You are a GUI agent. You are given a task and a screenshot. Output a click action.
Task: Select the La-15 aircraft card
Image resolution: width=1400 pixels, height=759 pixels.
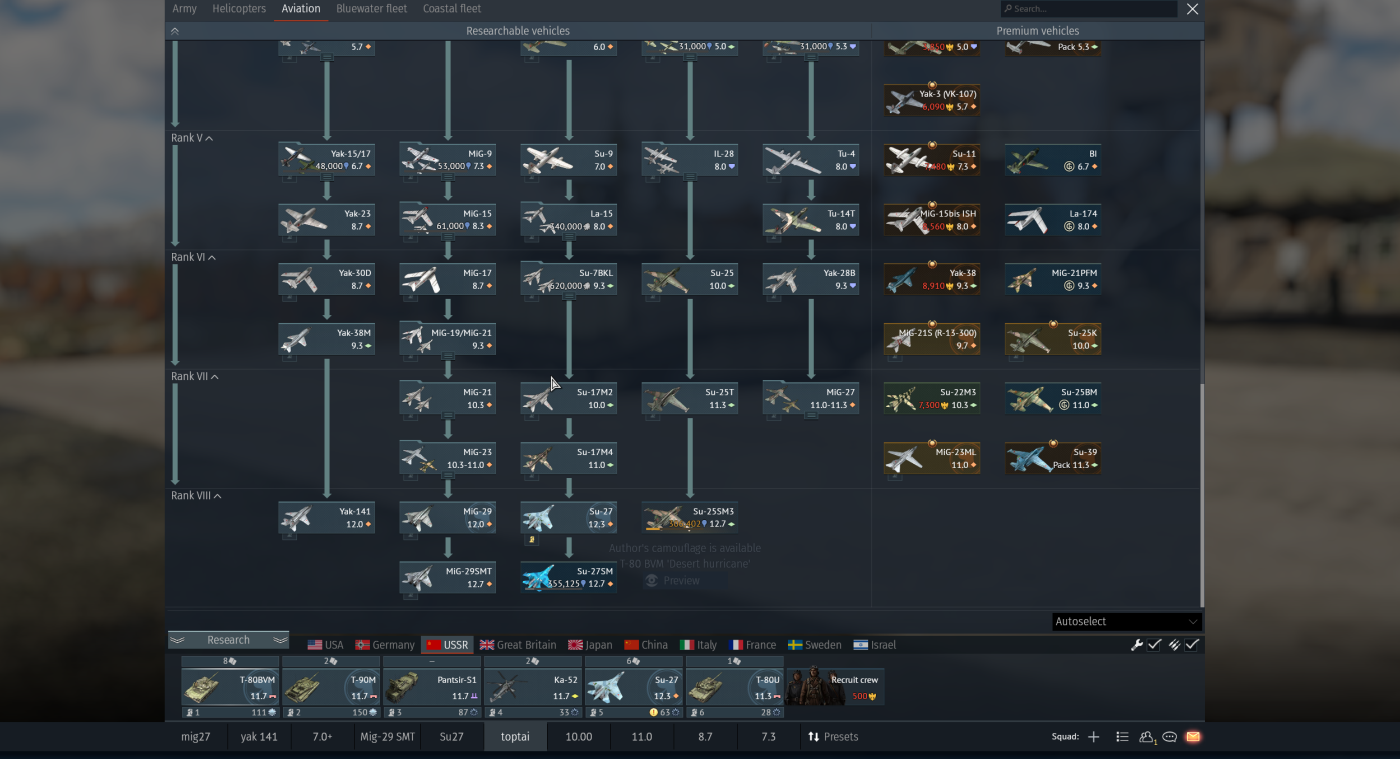tap(569, 220)
